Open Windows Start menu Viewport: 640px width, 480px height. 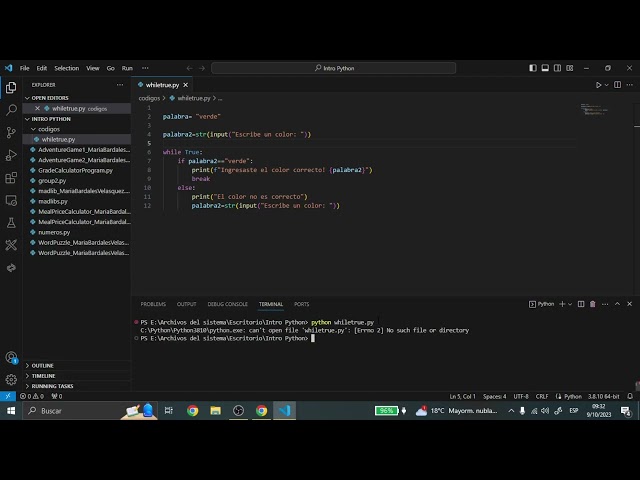[11, 411]
